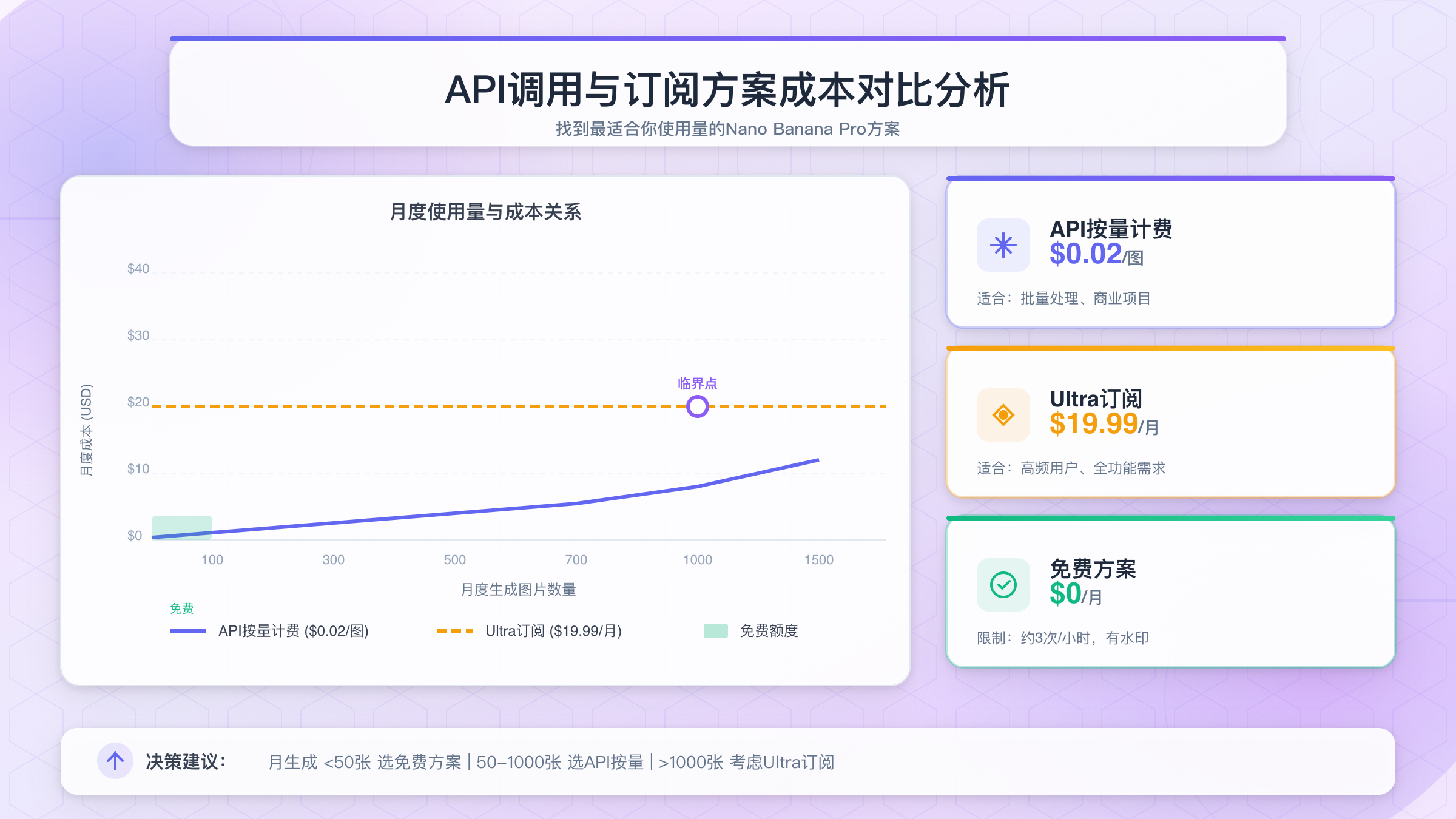Screen dimensions: 1456x819
Task: Click the green 免费额度 legend swatch
Action: pos(715,631)
